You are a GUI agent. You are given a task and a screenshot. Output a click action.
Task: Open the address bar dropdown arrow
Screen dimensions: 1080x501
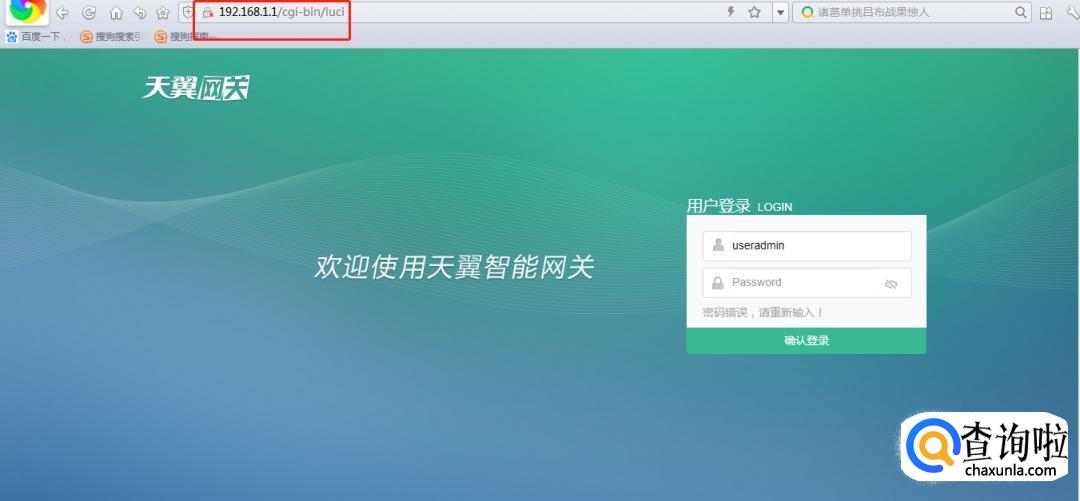coord(780,12)
